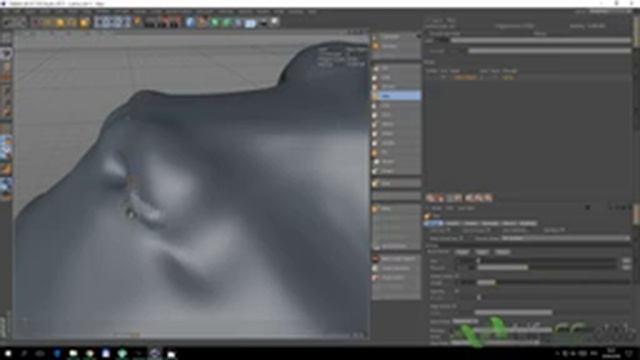This screenshot has height=360, width=640.
Task: Toggle the Y-axis lock icon
Action: [112, 22]
